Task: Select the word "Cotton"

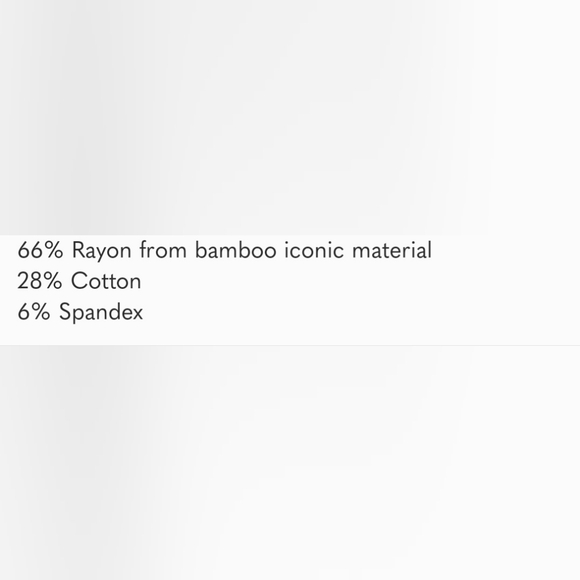Action: (x=106, y=281)
